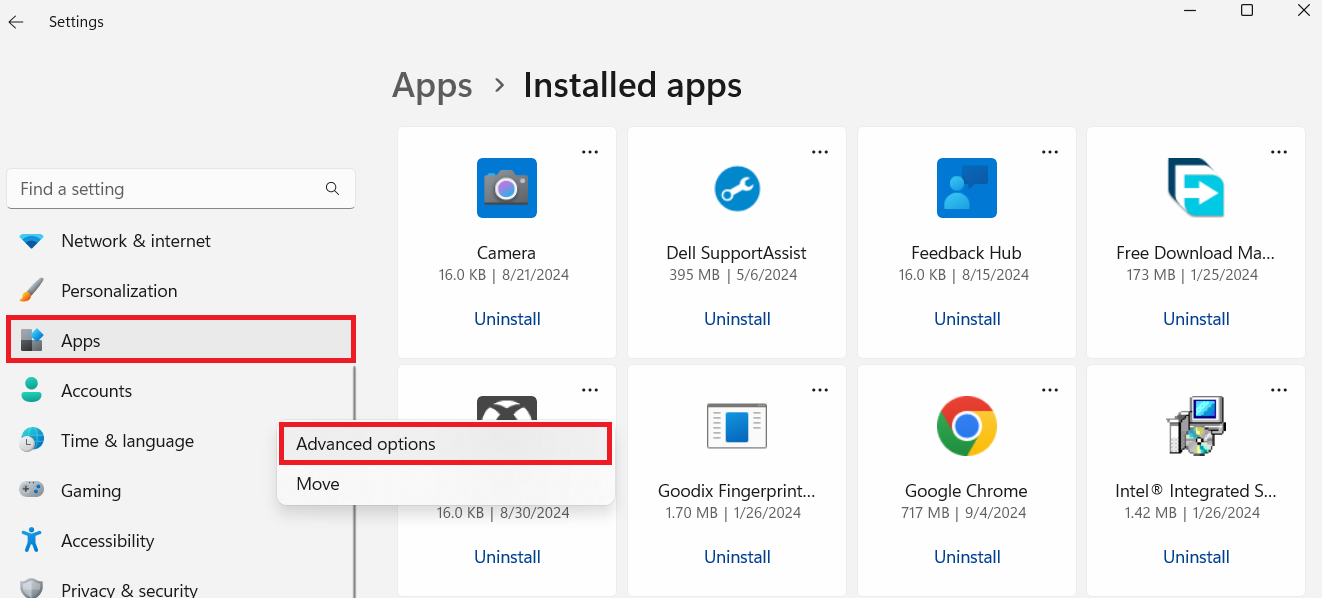Viewport: 1322px width, 598px height.
Task: Click the Installed apps heading
Action: tap(633, 86)
